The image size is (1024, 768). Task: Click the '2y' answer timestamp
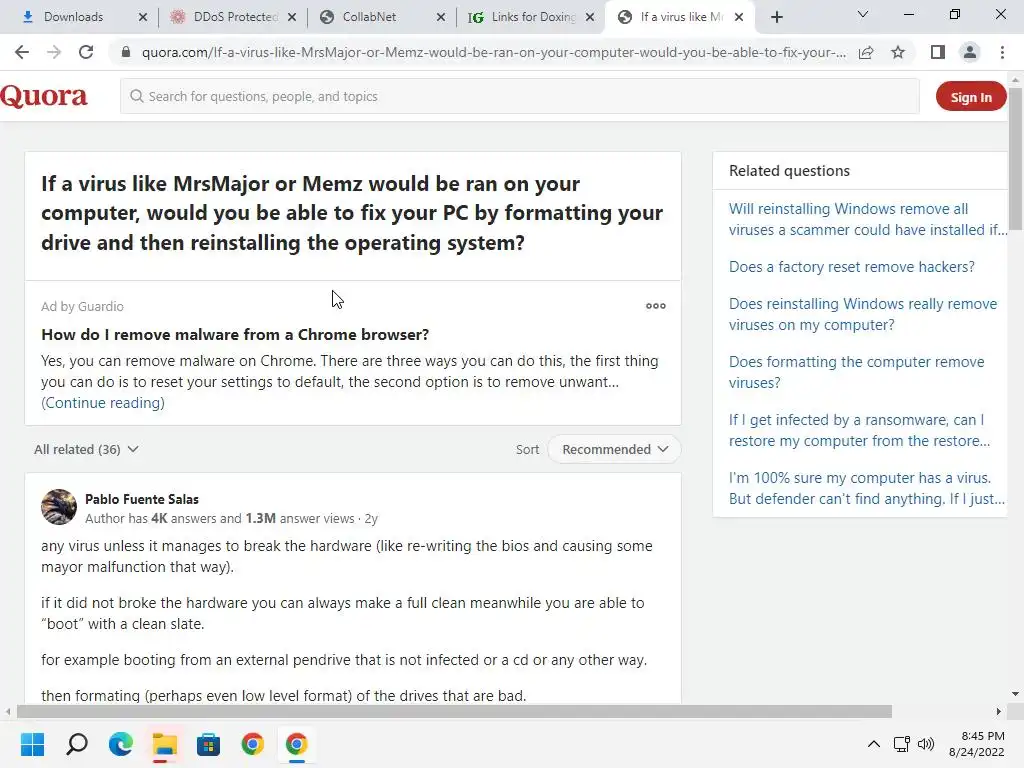point(371,519)
